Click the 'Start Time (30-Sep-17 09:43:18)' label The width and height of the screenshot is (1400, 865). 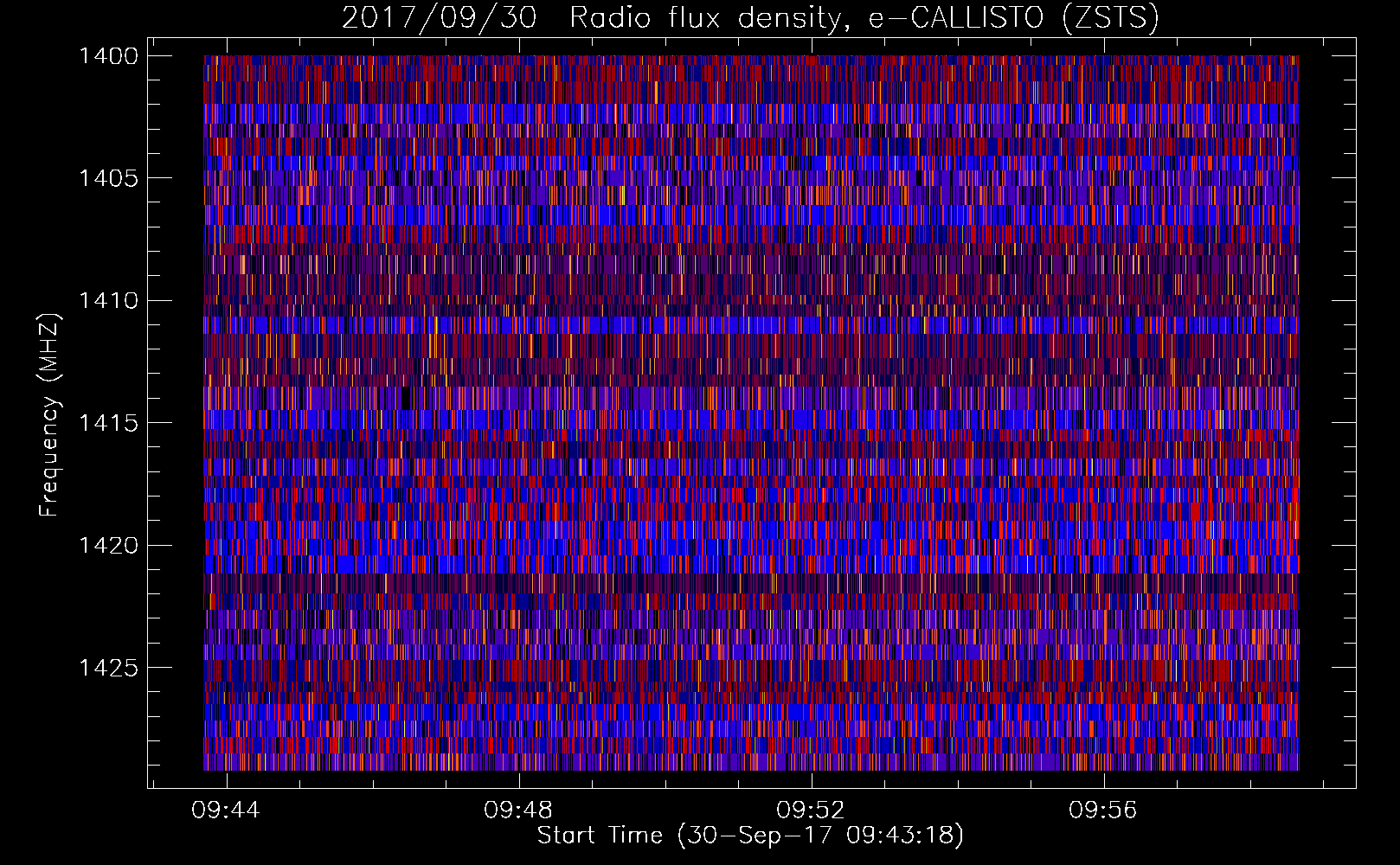click(x=750, y=836)
